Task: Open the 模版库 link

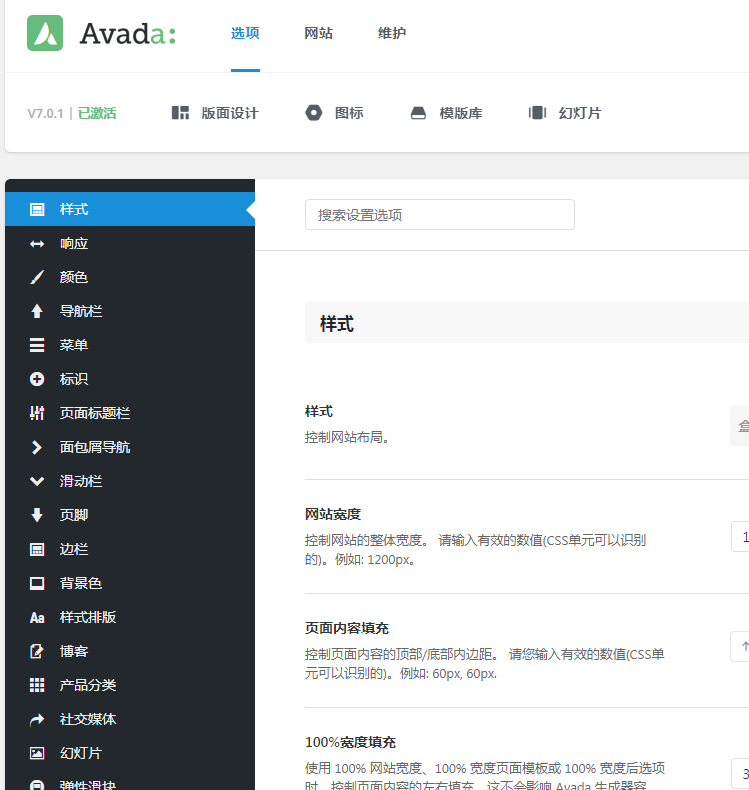Action: 461,113
